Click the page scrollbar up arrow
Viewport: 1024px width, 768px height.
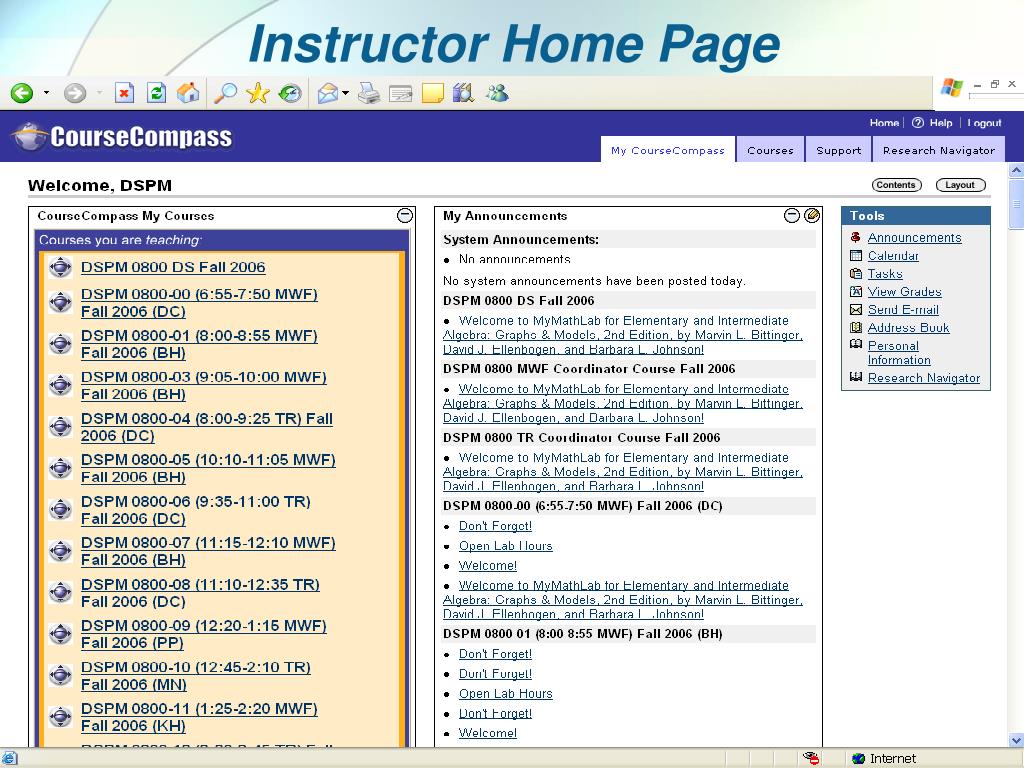pyautogui.click(x=1016, y=170)
